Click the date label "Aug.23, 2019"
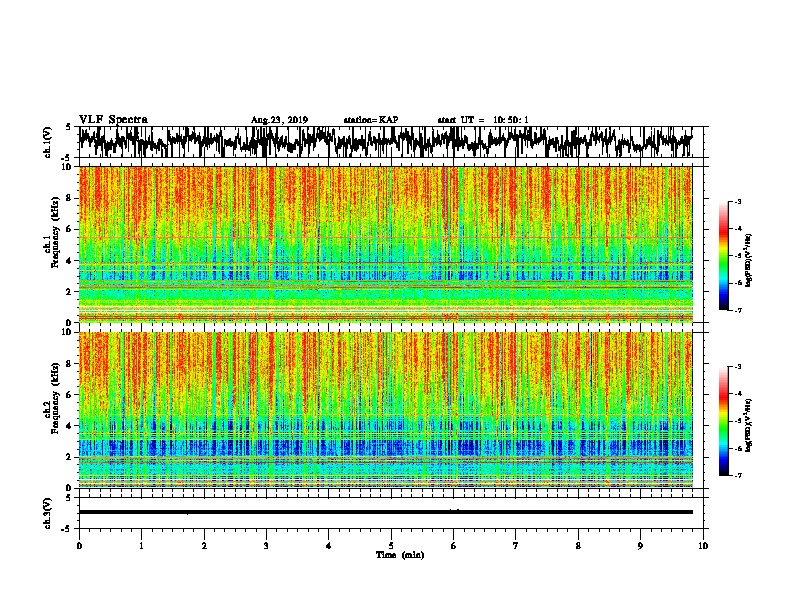 [x=279, y=120]
